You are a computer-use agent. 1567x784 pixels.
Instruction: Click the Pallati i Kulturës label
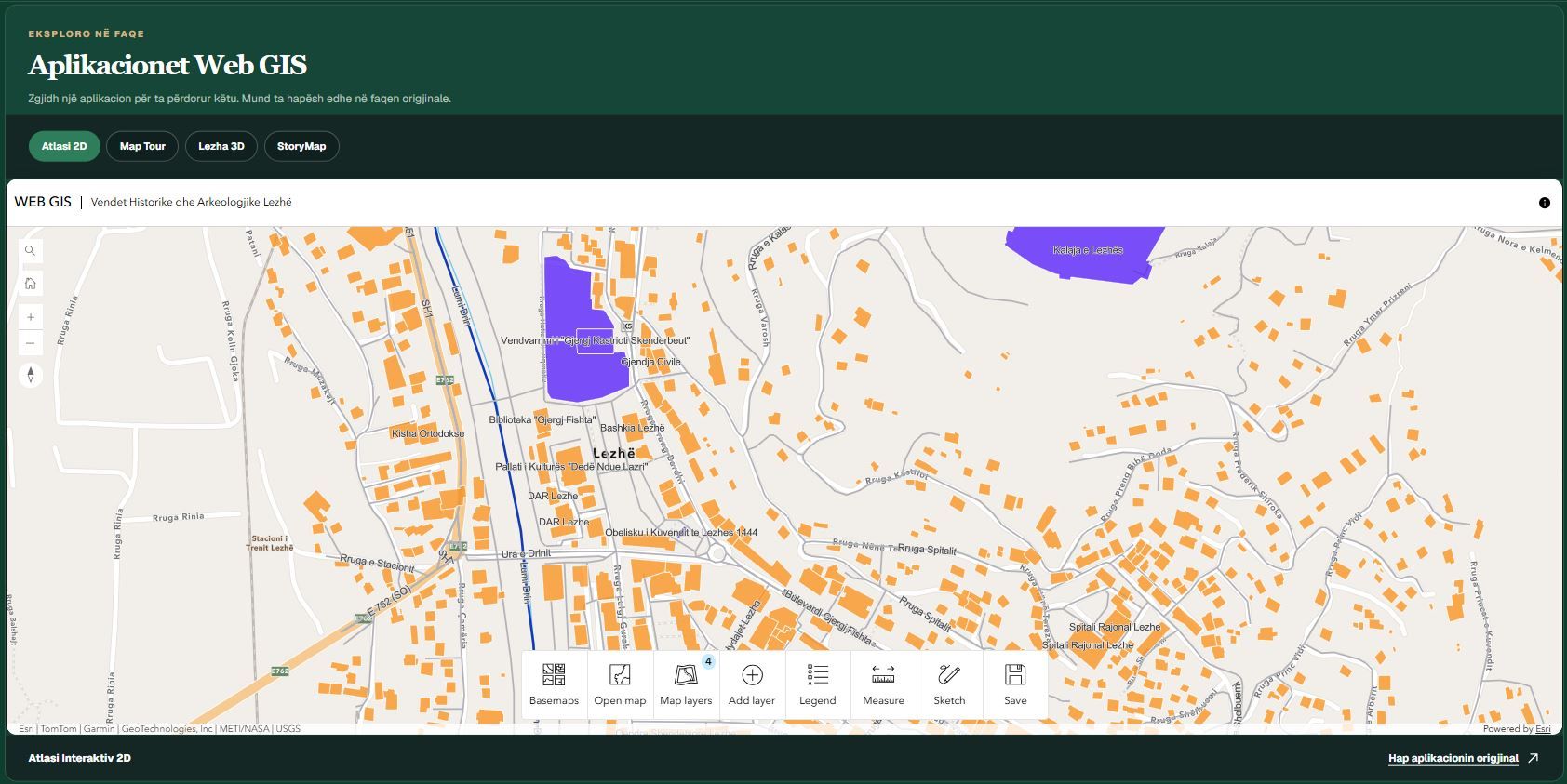pos(571,466)
